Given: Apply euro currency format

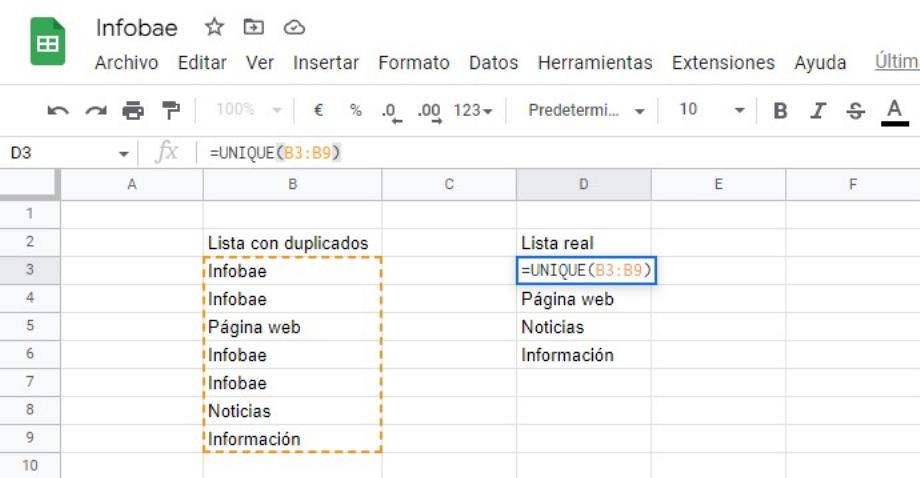Looking at the screenshot, I should click(x=319, y=110).
